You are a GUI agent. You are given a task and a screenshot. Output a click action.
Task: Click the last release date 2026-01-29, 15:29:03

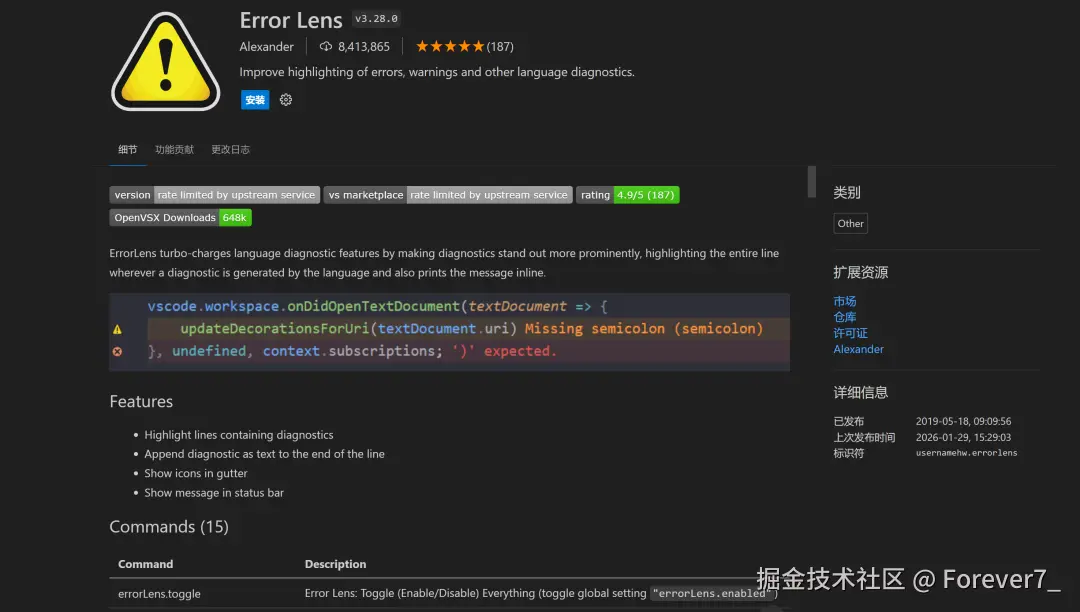point(963,437)
